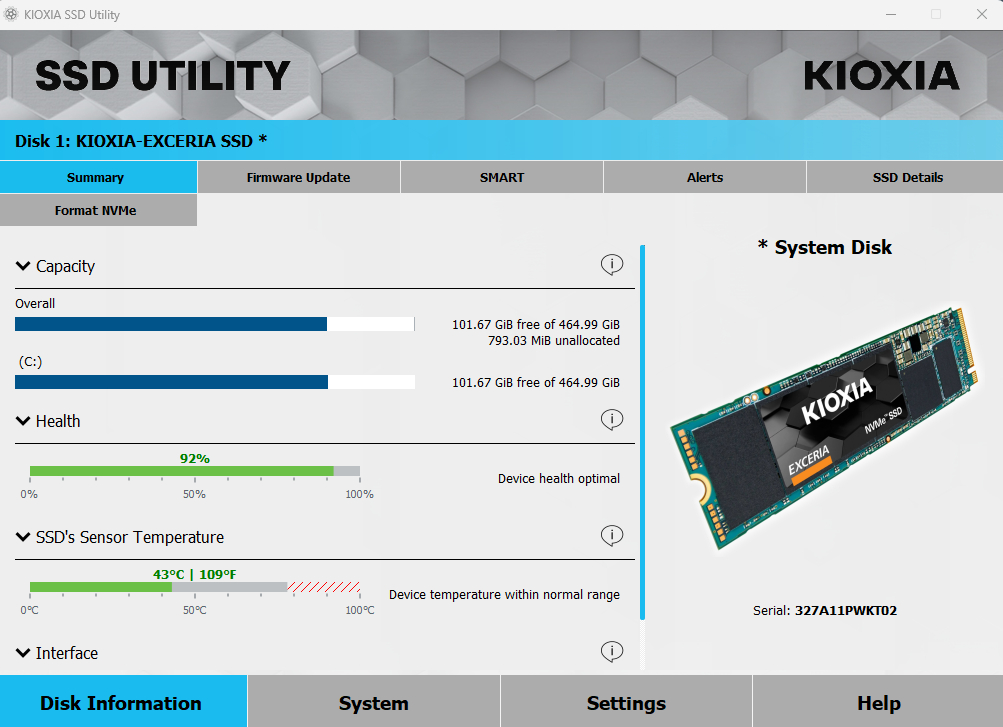Open the SMART tab
The height and width of the screenshot is (727, 1003).
coord(502,177)
